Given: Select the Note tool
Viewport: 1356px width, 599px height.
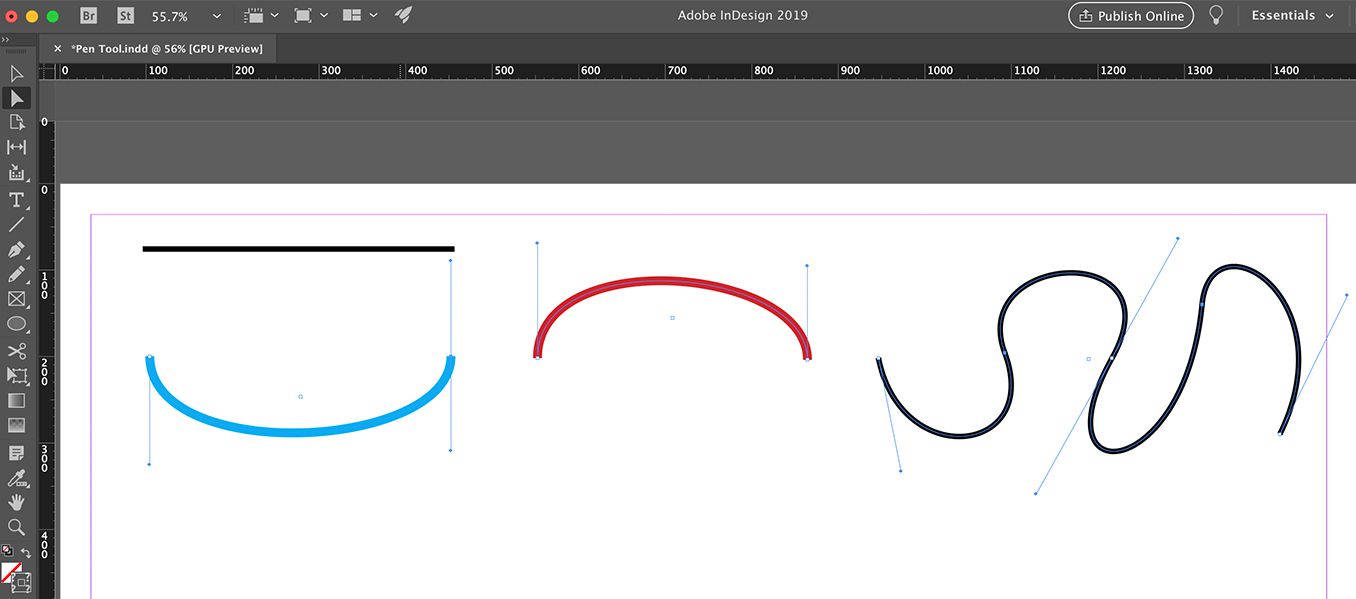Looking at the screenshot, I should click(16, 453).
